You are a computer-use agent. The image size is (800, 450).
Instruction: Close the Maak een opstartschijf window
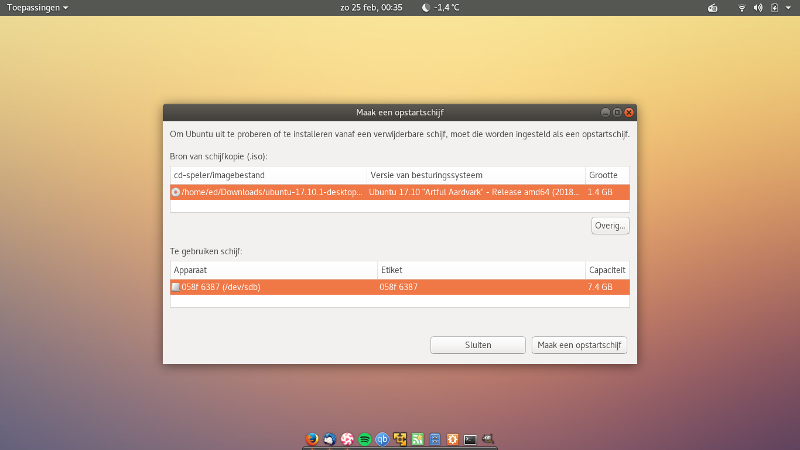629,112
